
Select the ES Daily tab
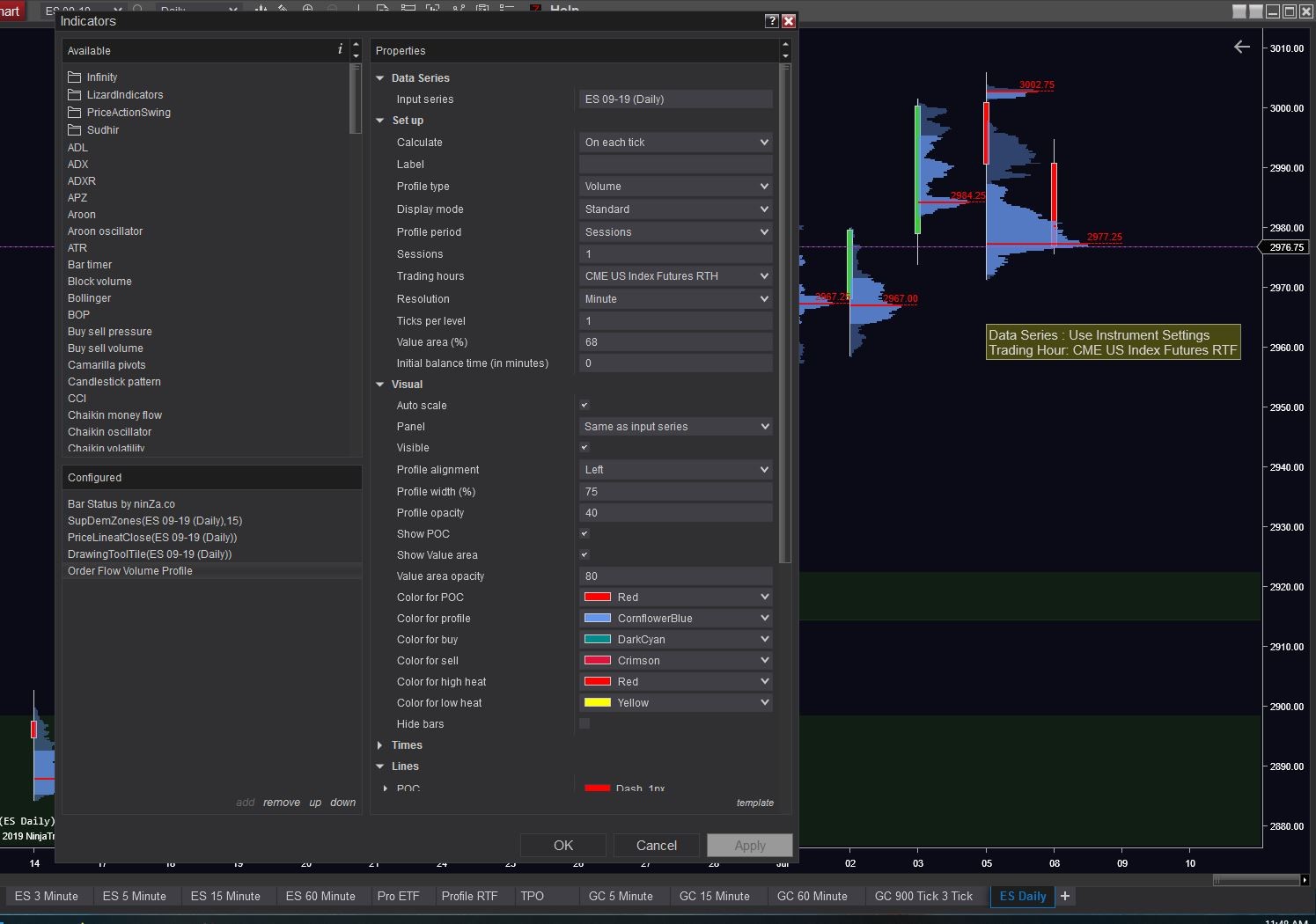tap(1023, 896)
